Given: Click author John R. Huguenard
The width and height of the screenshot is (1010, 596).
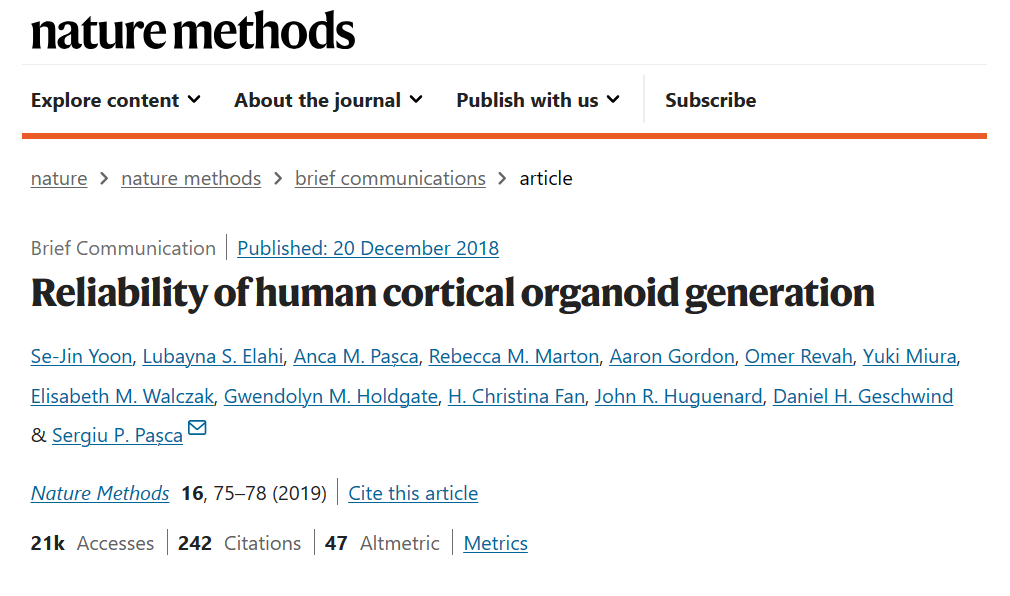Looking at the screenshot, I should 678,396.
